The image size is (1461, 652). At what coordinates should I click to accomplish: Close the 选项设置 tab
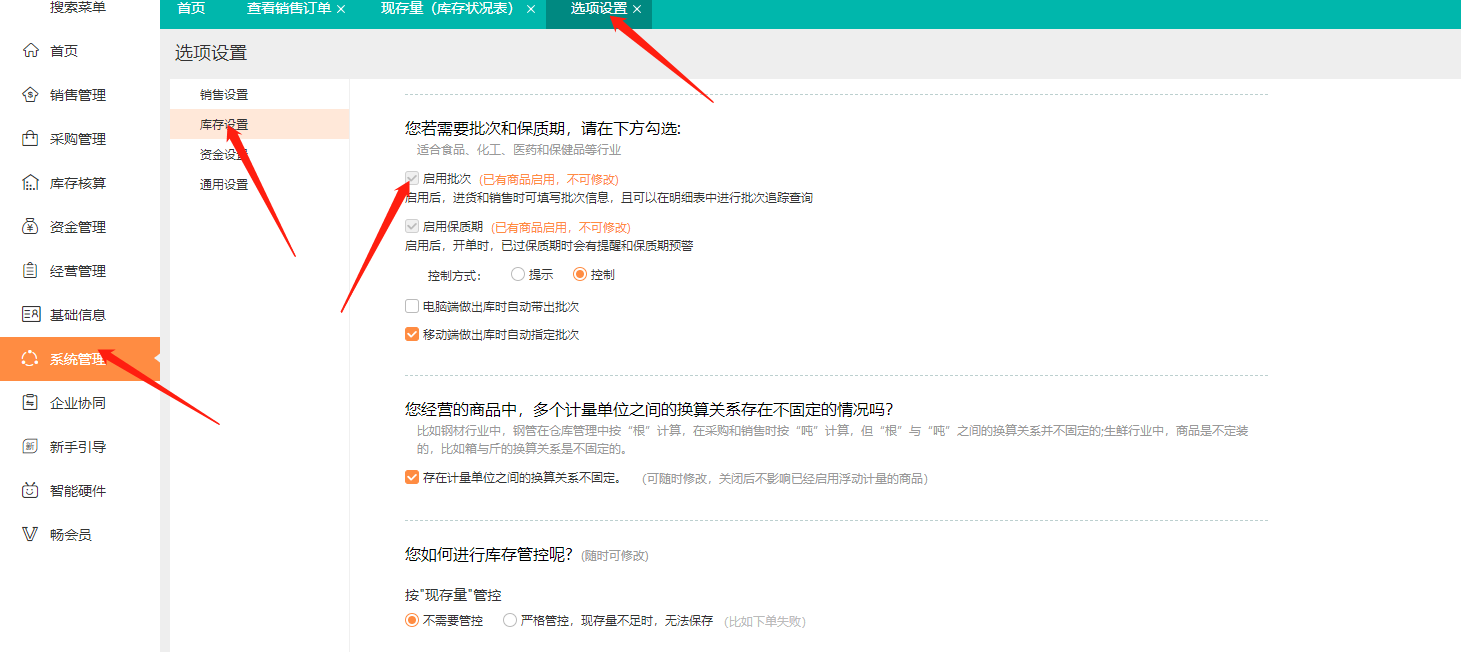(637, 9)
